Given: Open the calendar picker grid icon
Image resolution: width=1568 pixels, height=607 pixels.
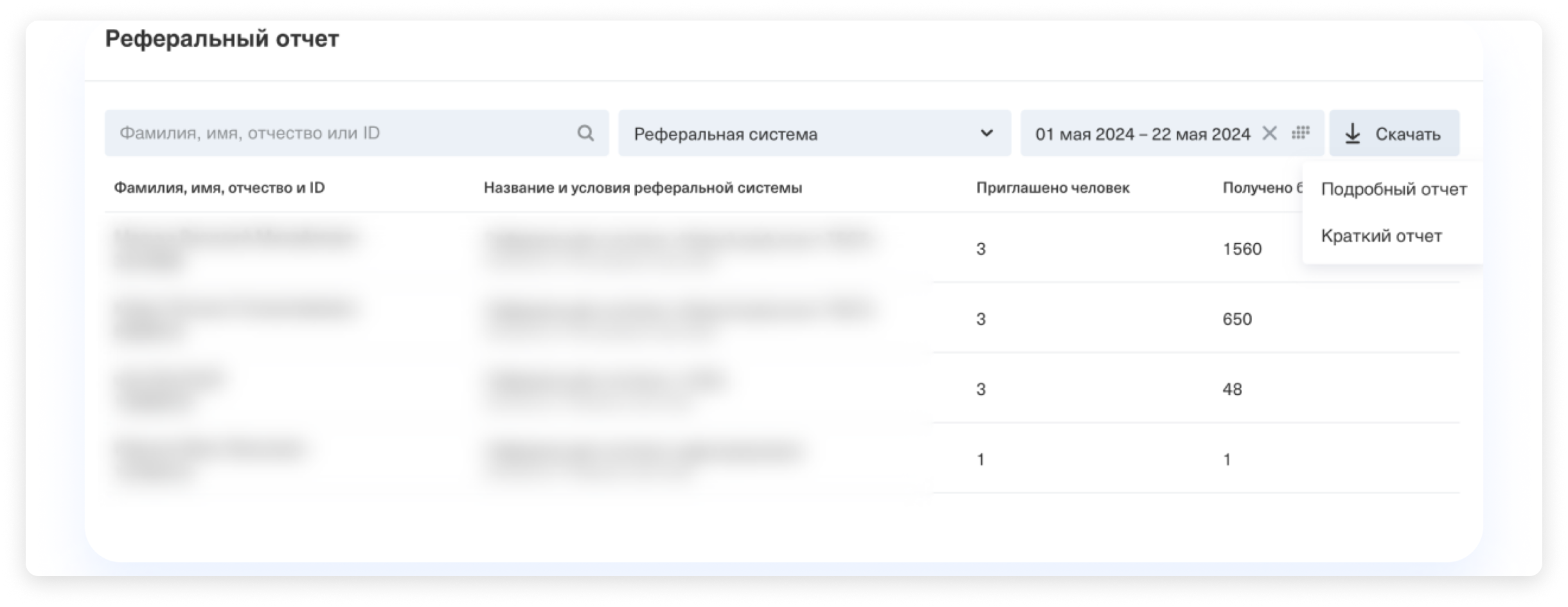Looking at the screenshot, I should tap(1301, 133).
